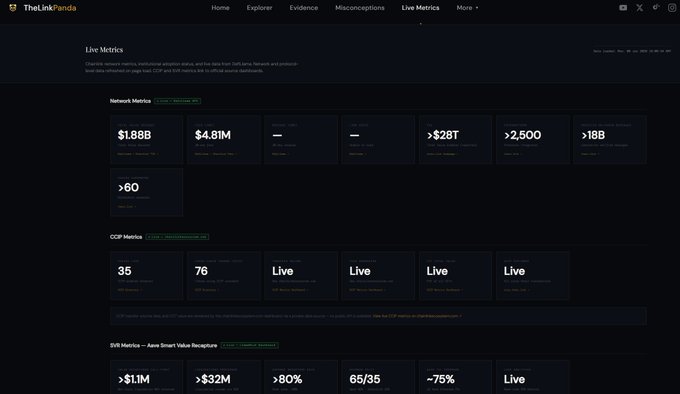This screenshot has width=680, height=394.
Task: Click the $1.88B metric card
Action: pos(147,139)
